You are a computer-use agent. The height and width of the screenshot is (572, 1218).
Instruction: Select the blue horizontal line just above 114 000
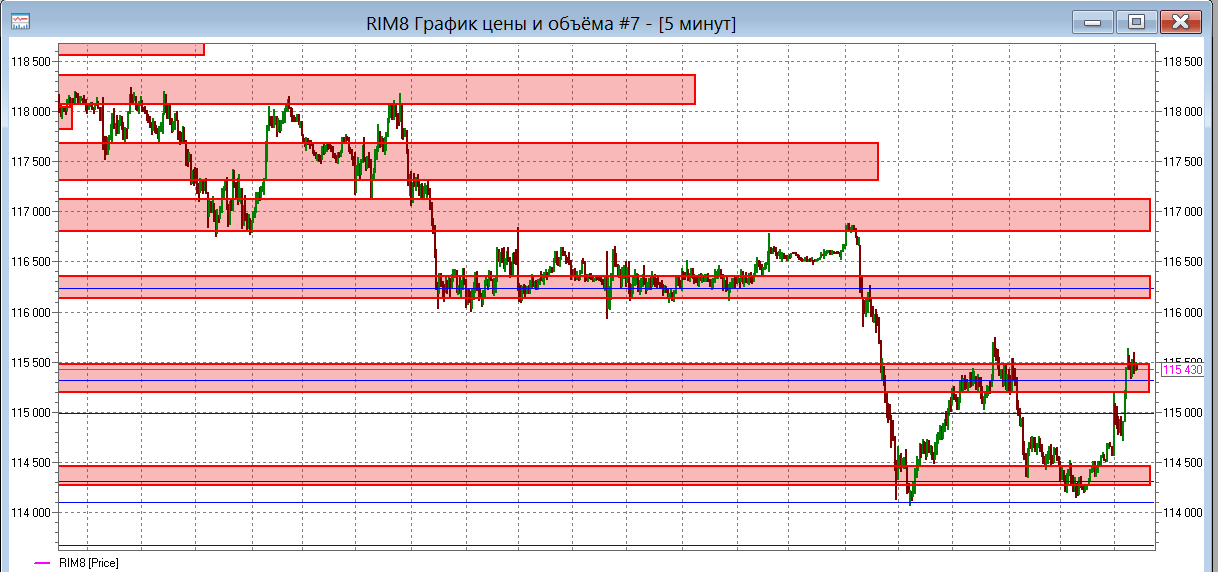click(x=604, y=502)
